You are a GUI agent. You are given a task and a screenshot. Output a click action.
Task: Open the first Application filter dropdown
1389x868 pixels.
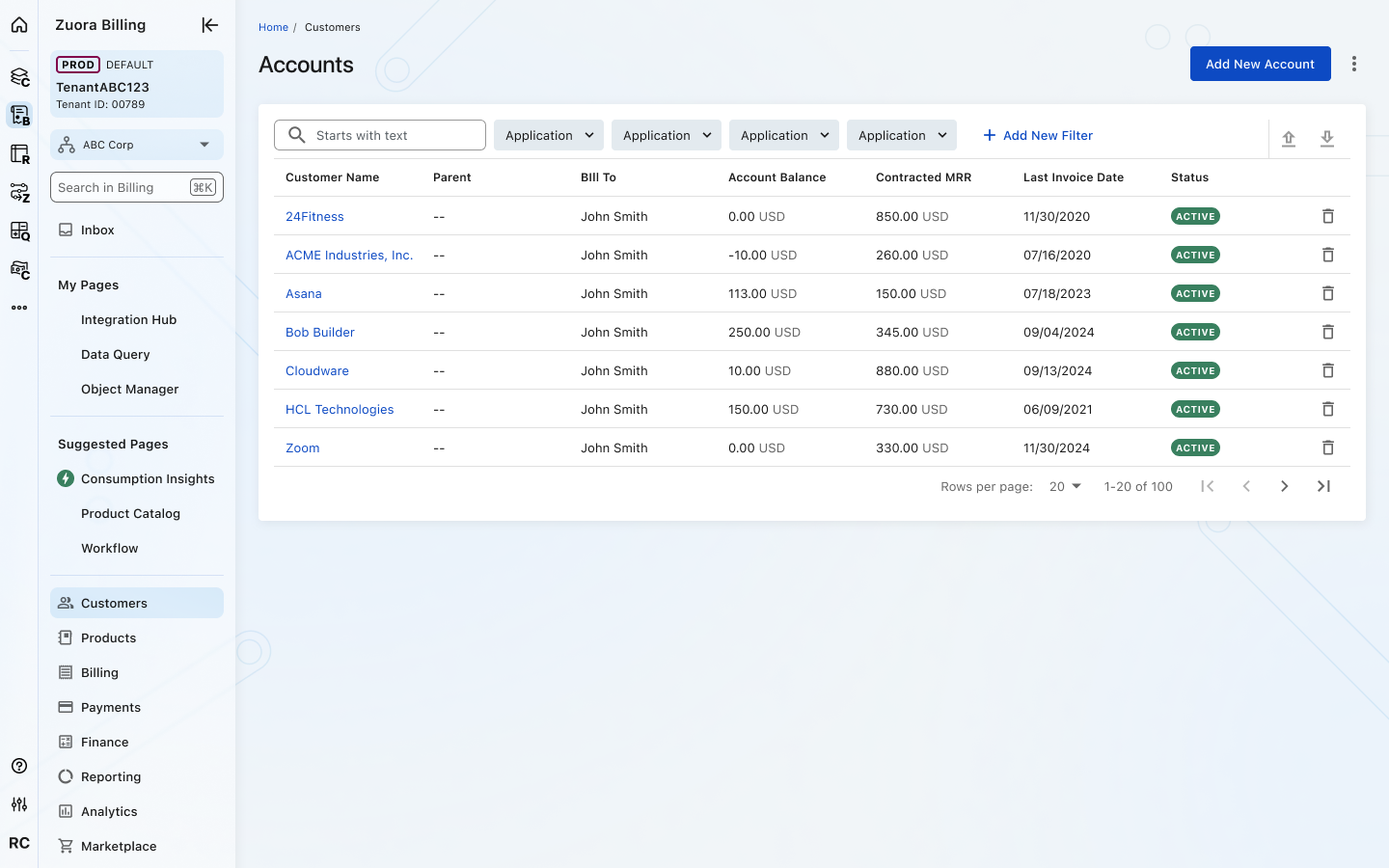pos(548,135)
